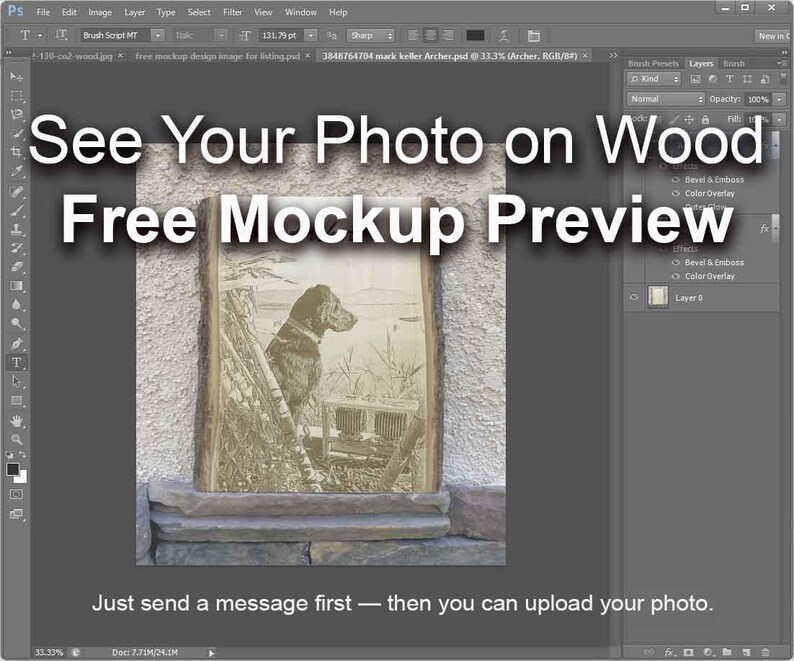
Task: Swap foreground and background colors
Action: coord(23,454)
